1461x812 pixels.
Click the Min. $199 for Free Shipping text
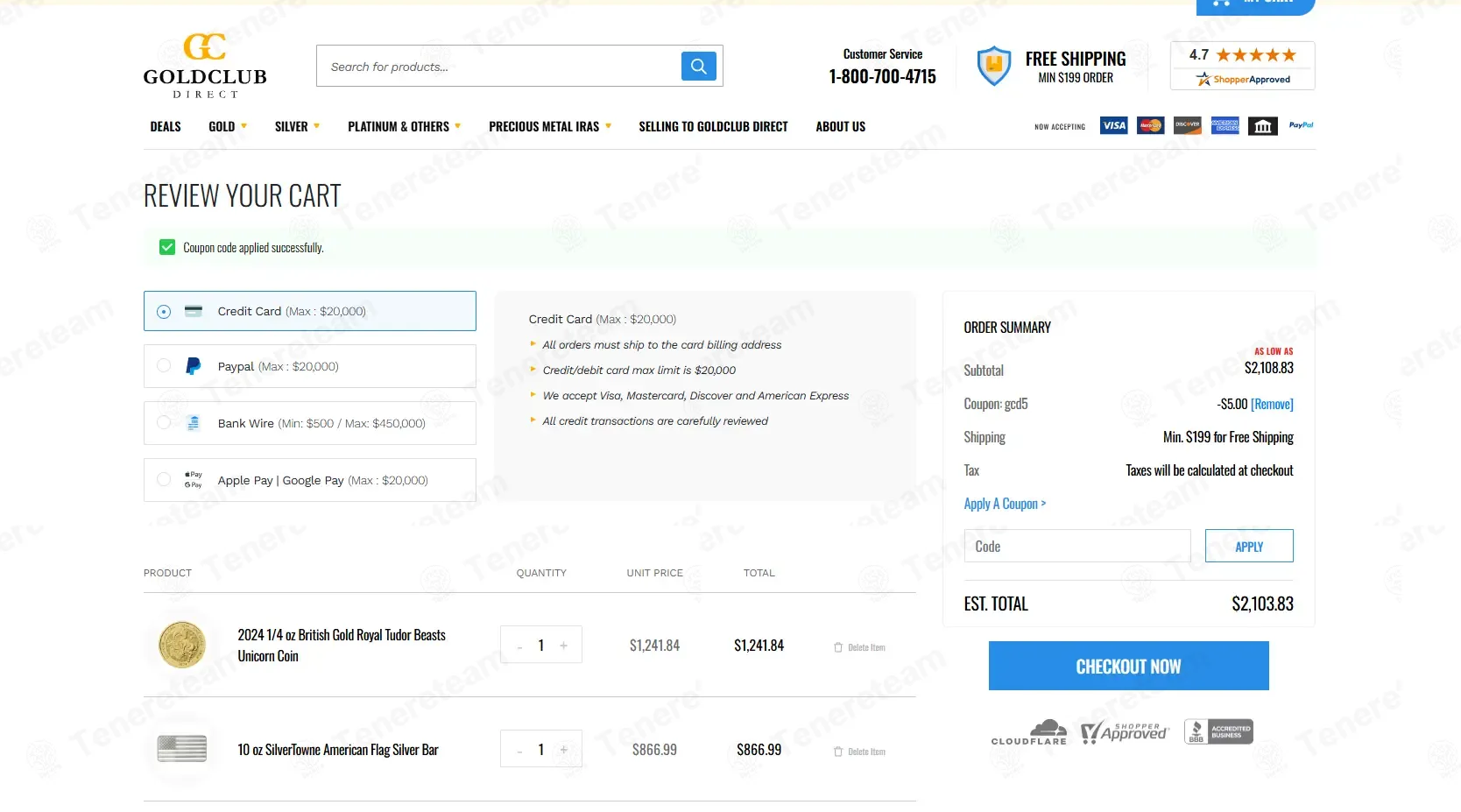[1228, 437]
